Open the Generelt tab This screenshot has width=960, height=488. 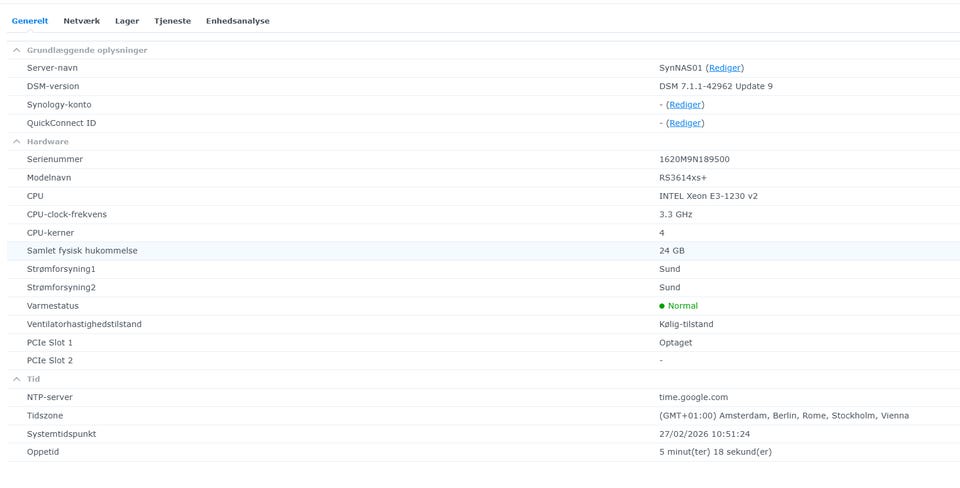point(30,21)
